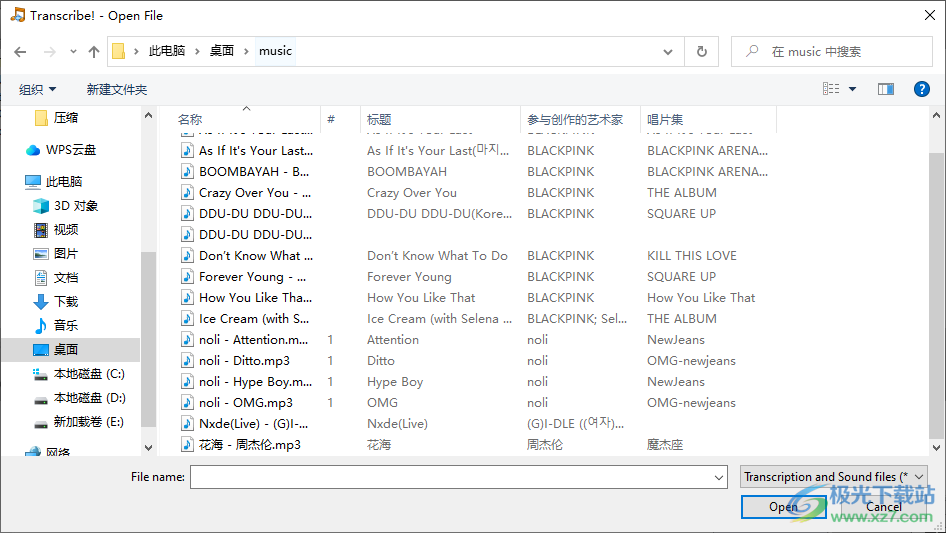Open 本地磁盘 (D:) drive

click(x=89, y=398)
